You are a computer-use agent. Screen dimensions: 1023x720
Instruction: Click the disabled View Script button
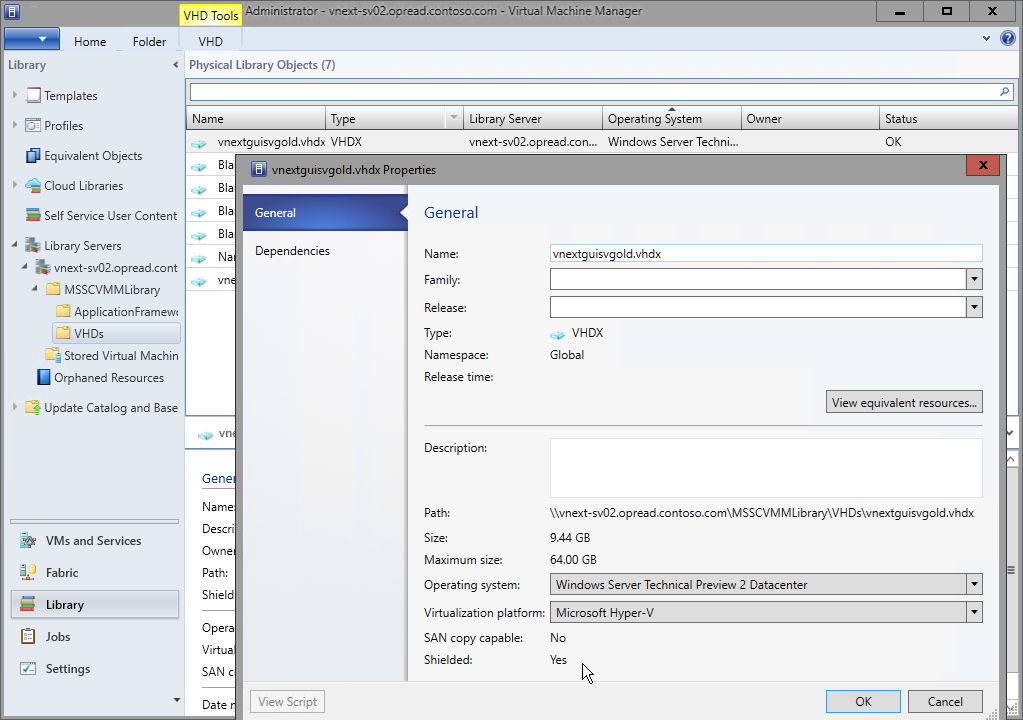tap(287, 701)
